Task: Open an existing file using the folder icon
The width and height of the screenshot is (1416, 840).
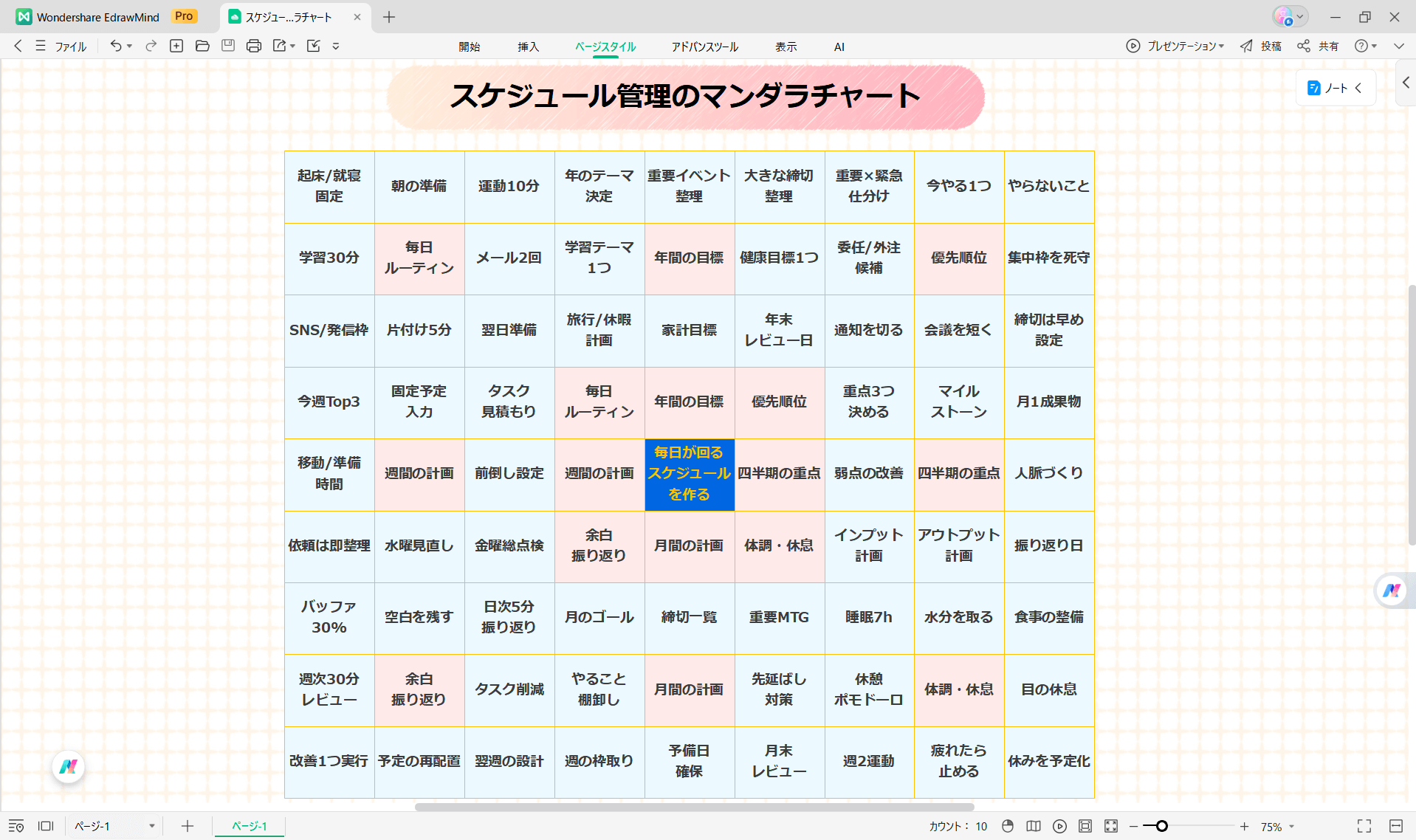Action: [202, 46]
